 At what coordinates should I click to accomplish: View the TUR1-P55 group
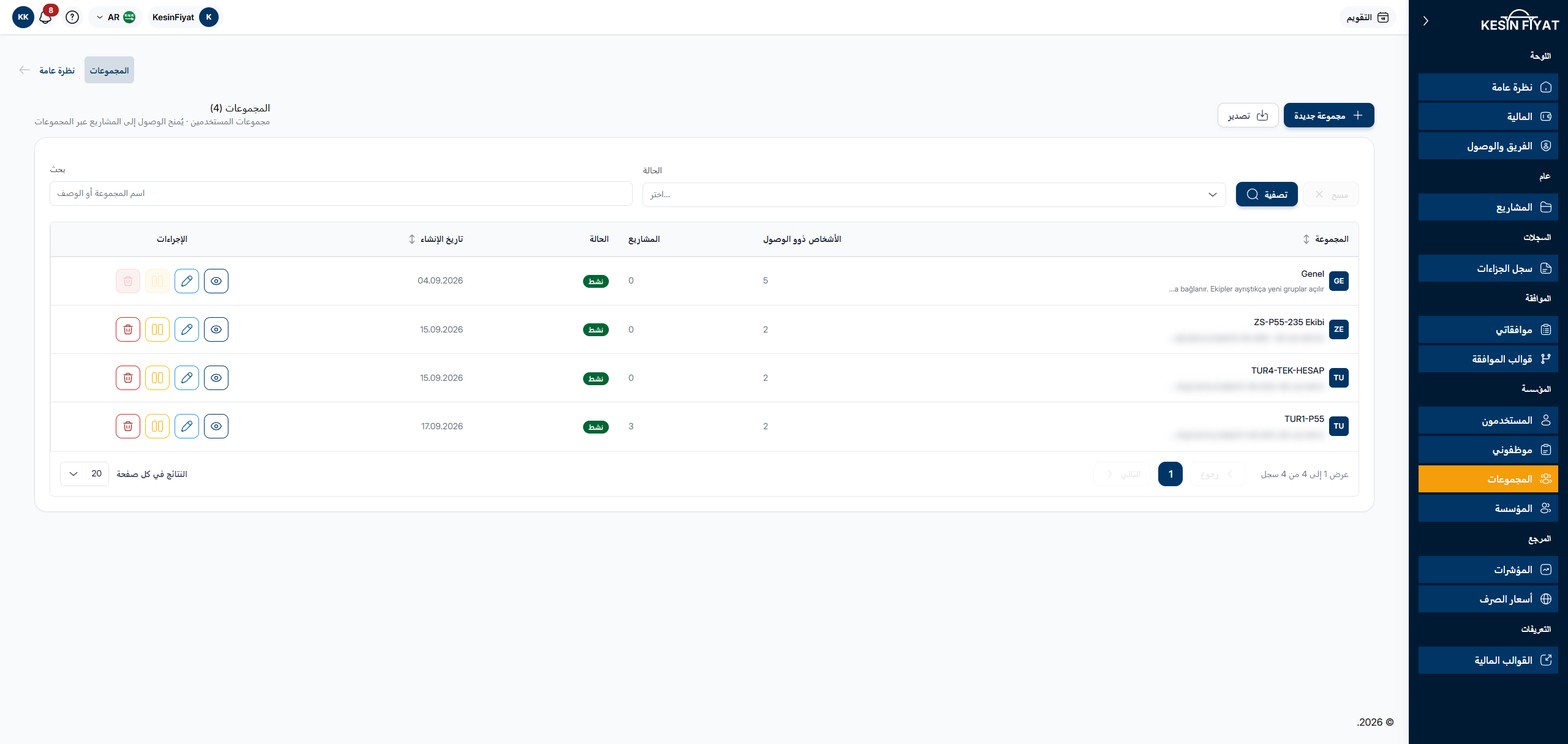tap(216, 427)
